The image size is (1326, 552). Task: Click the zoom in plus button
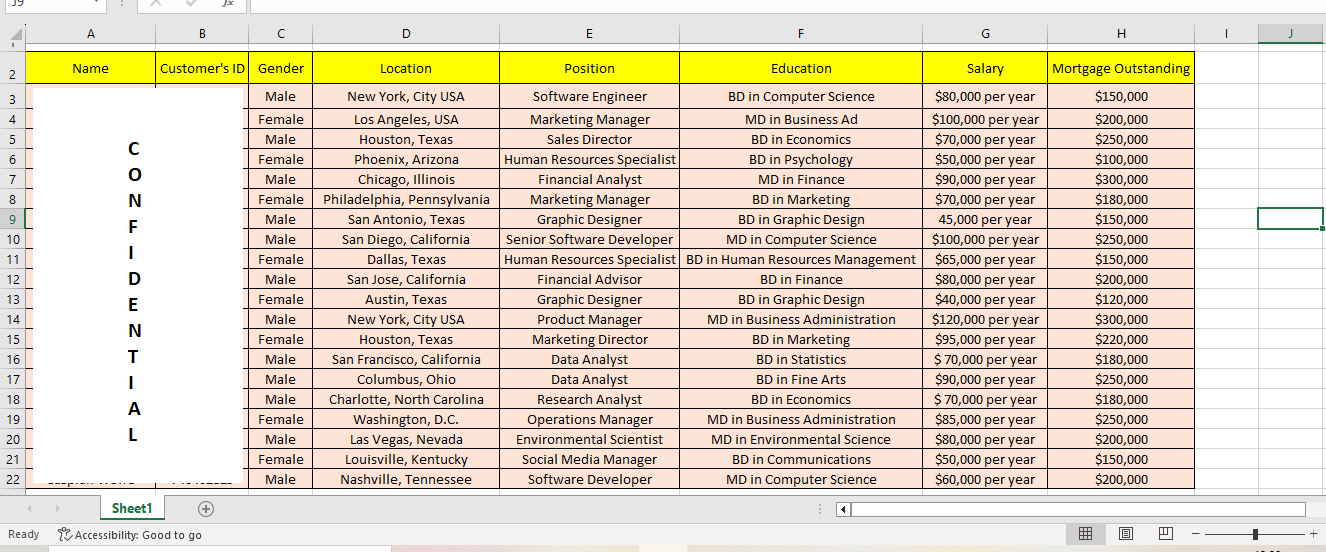pyautogui.click(x=1314, y=534)
